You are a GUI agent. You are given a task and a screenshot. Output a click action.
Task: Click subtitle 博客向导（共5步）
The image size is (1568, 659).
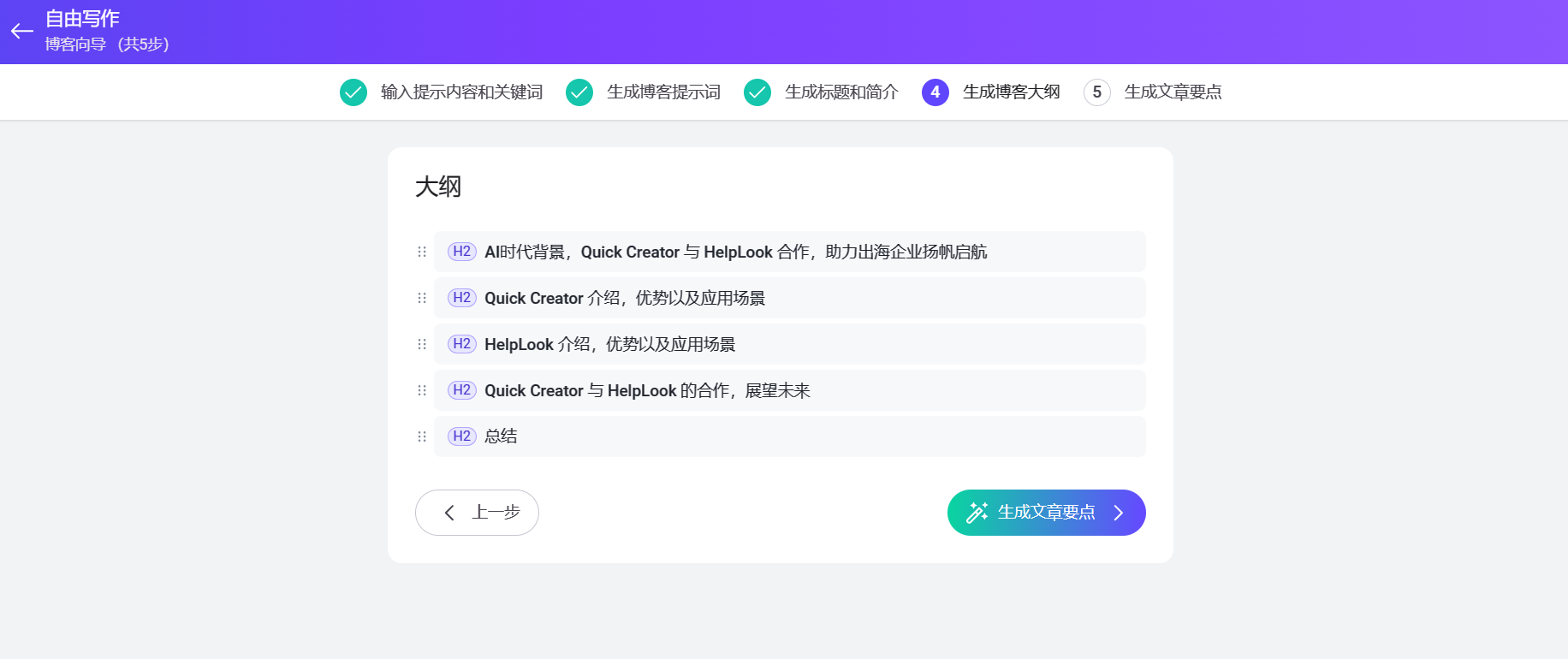(107, 45)
